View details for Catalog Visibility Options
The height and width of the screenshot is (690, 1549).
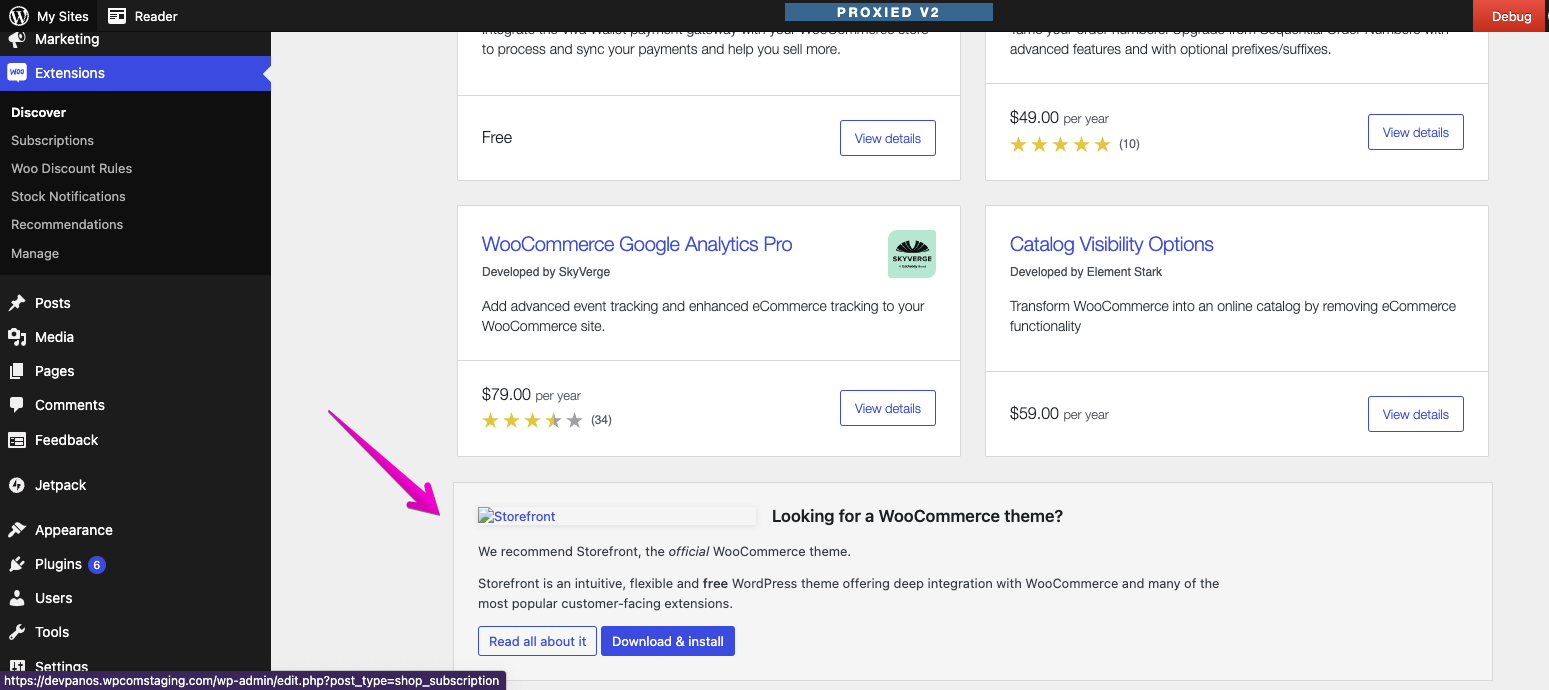(1415, 413)
